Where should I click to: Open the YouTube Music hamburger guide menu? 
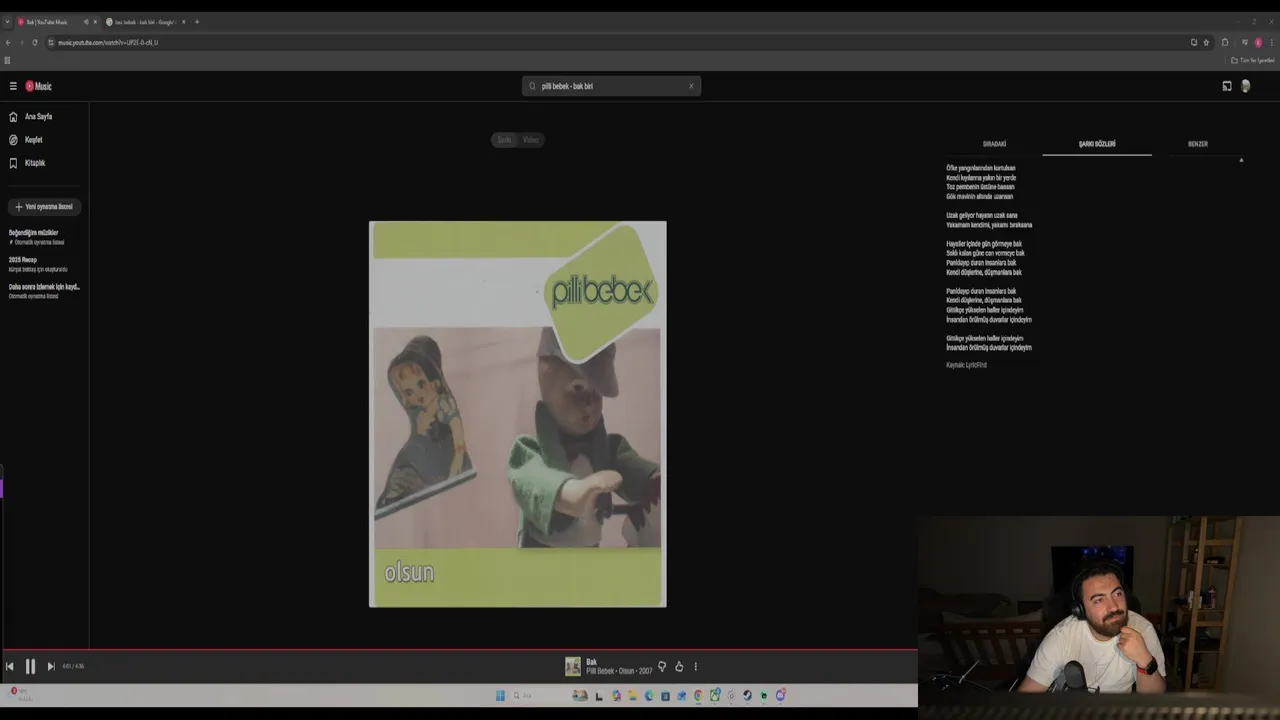[13, 86]
